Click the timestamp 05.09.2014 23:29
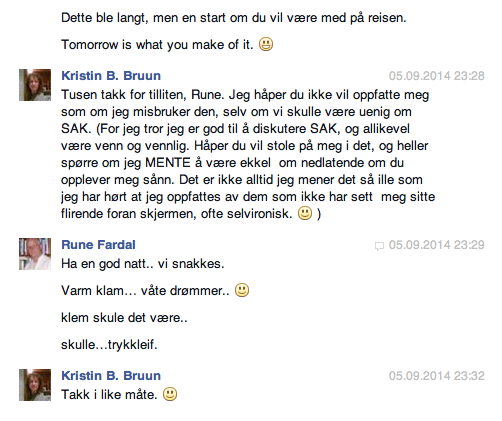The height and width of the screenshot is (421, 502). click(436, 245)
